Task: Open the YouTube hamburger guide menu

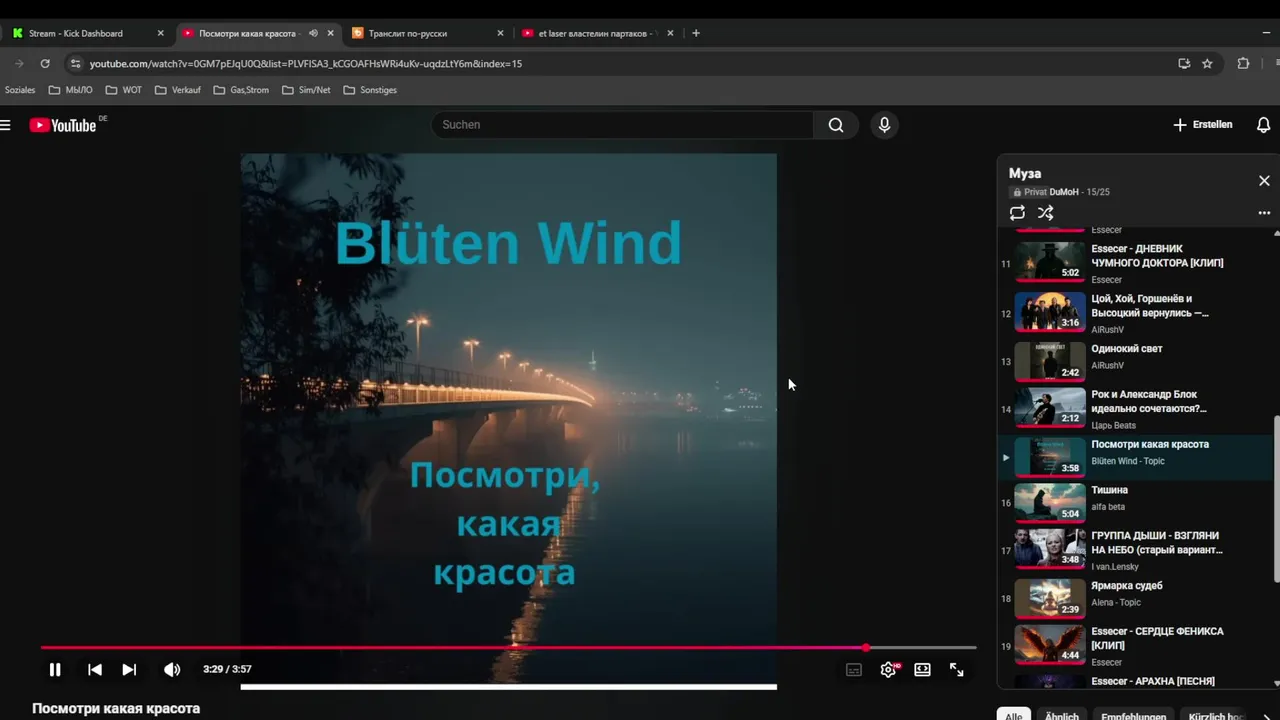Action: click(6, 125)
